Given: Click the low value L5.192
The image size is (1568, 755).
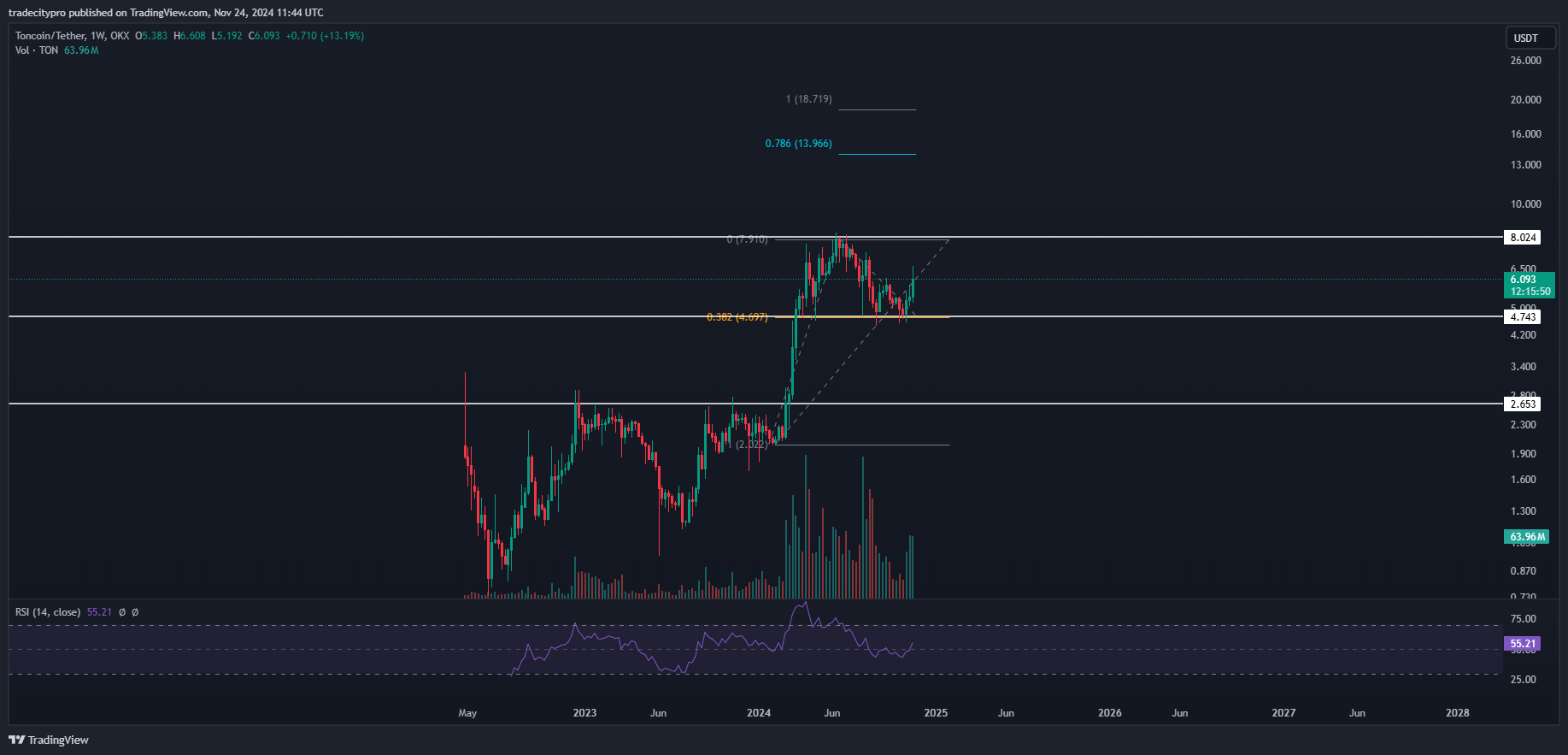Looking at the screenshot, I should tap(227, 36).
